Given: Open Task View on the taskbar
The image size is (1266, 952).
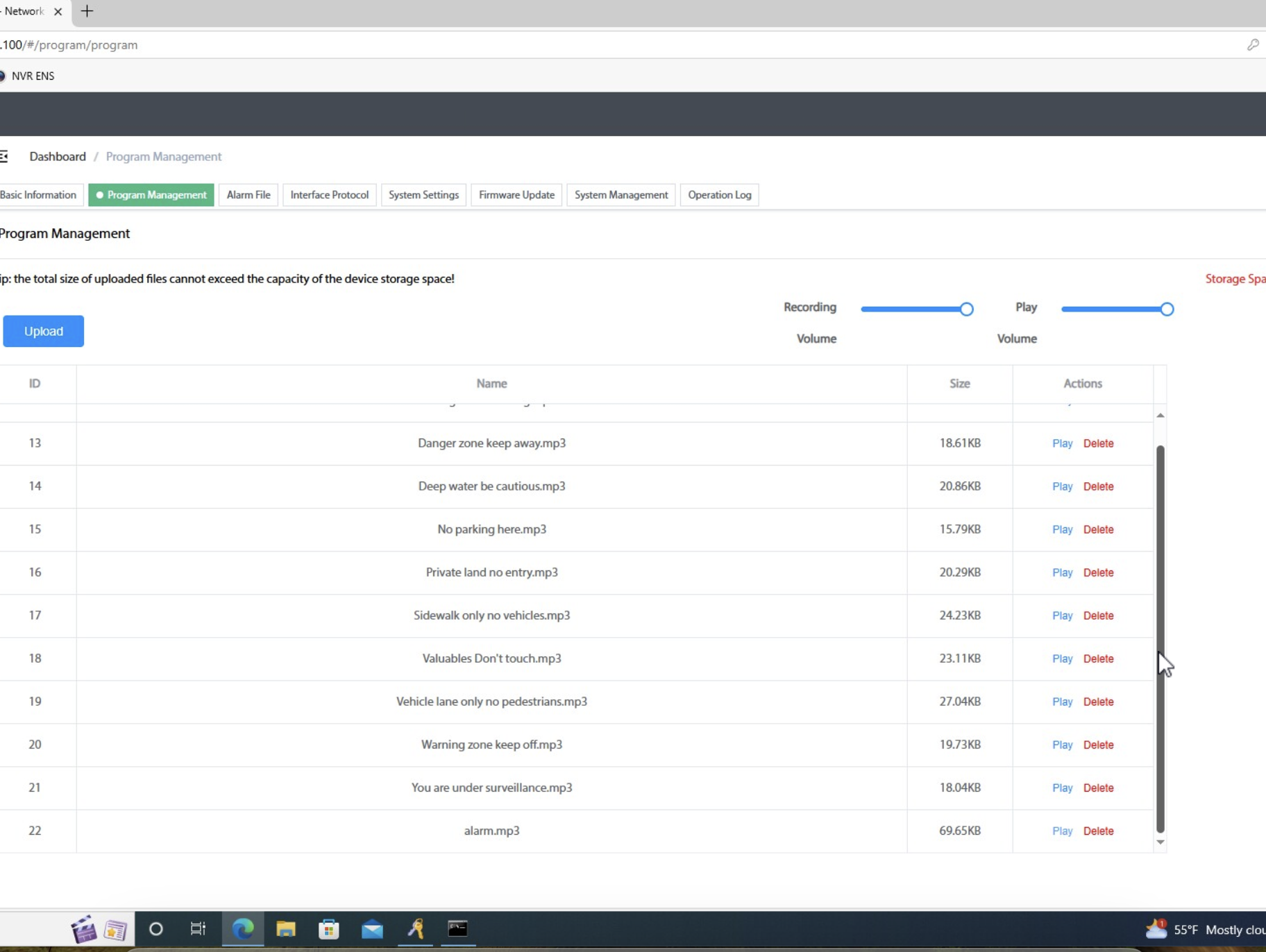Looking at the screenshot, I should 198,928.
